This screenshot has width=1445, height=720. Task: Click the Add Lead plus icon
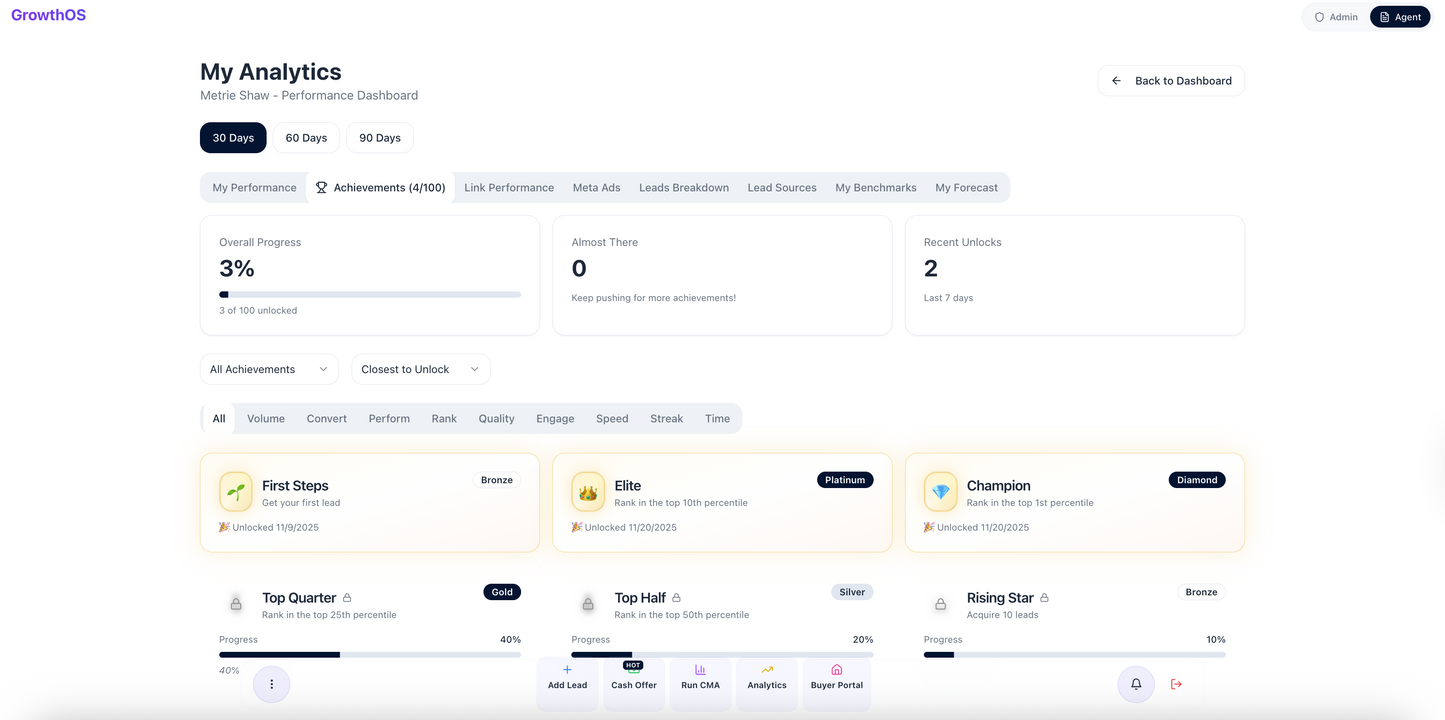(x=567, y=671)
